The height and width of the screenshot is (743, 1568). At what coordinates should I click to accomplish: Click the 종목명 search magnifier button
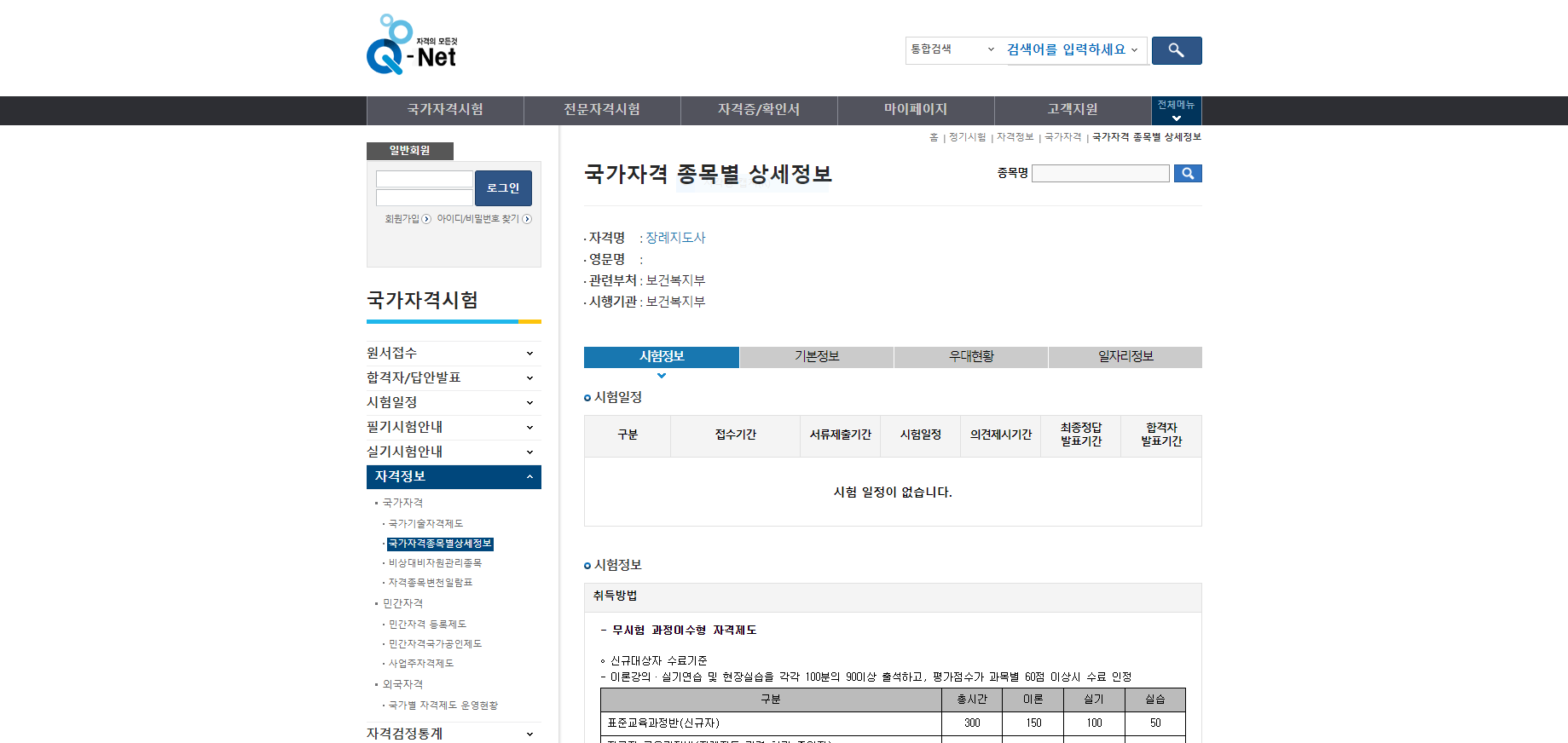pyautogui.click(x=1188, y=174)
